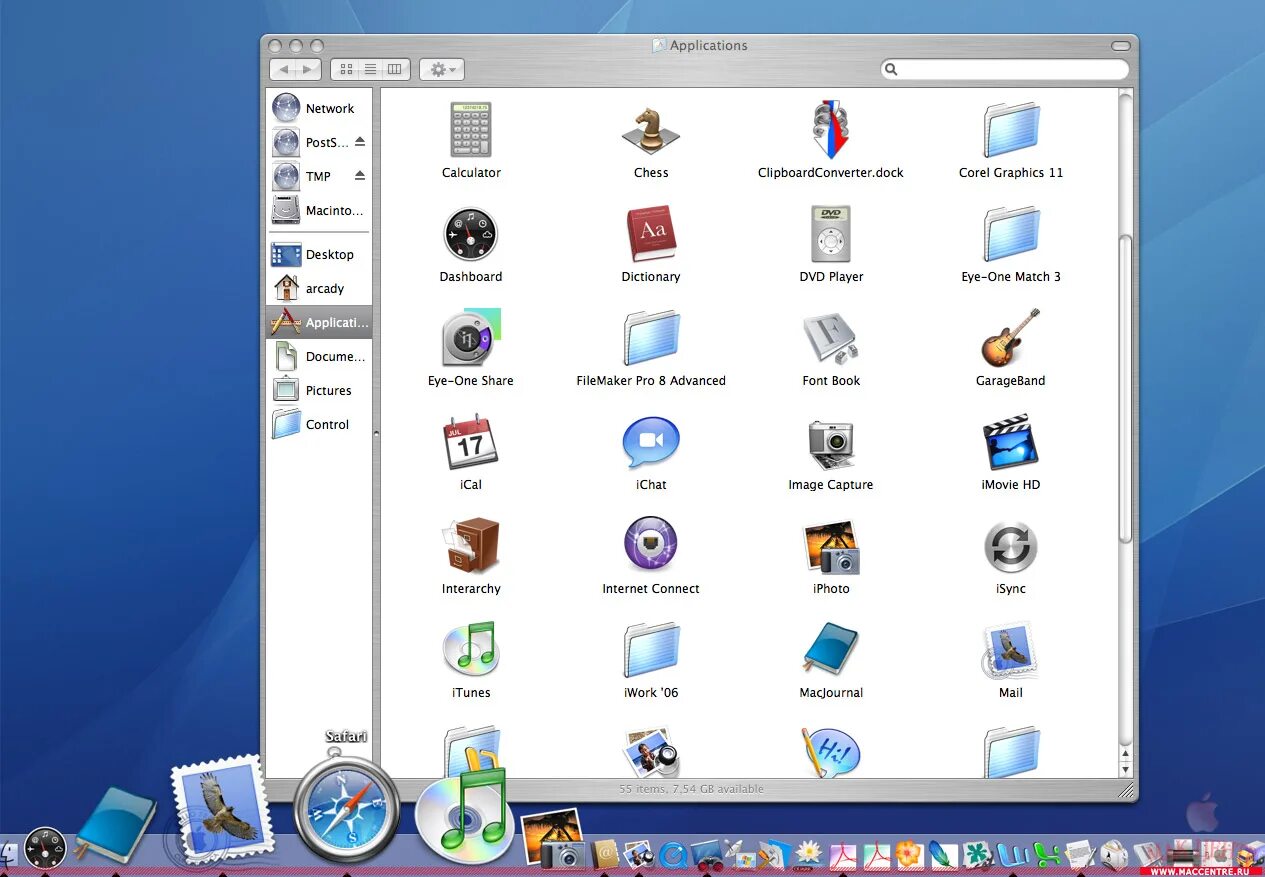1265x877 pixels.
Task: Select the GarageBand guitar icon
Action: [x=1011, y=338]
